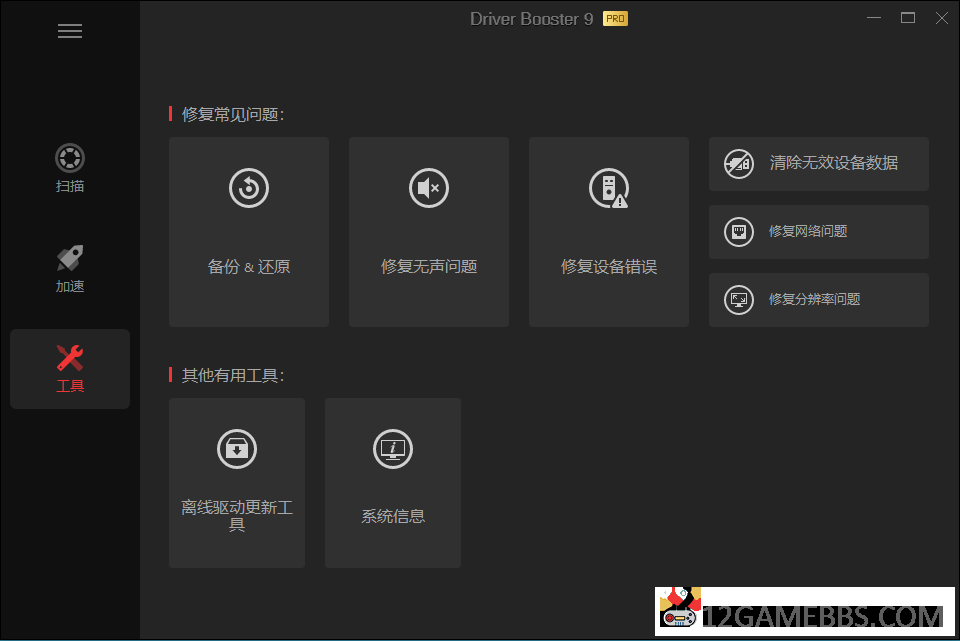This screenshot has width=960, height=641.
Task: Click the 修复网络问题 text
Action: (x=808, y=231)
